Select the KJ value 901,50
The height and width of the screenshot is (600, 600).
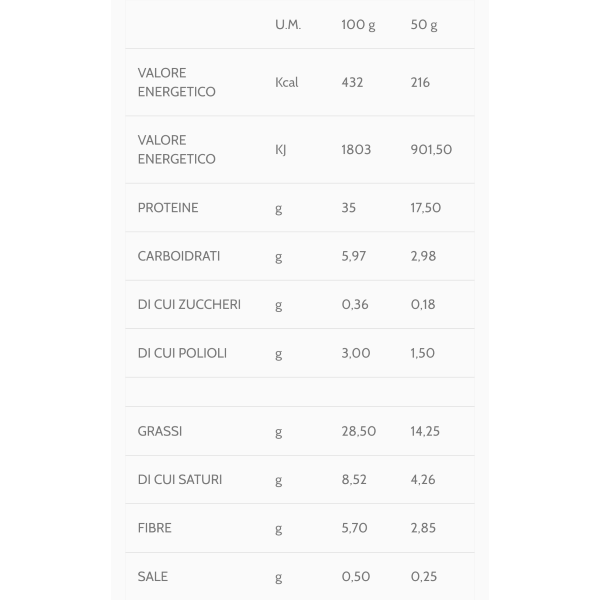coord(431,149)
